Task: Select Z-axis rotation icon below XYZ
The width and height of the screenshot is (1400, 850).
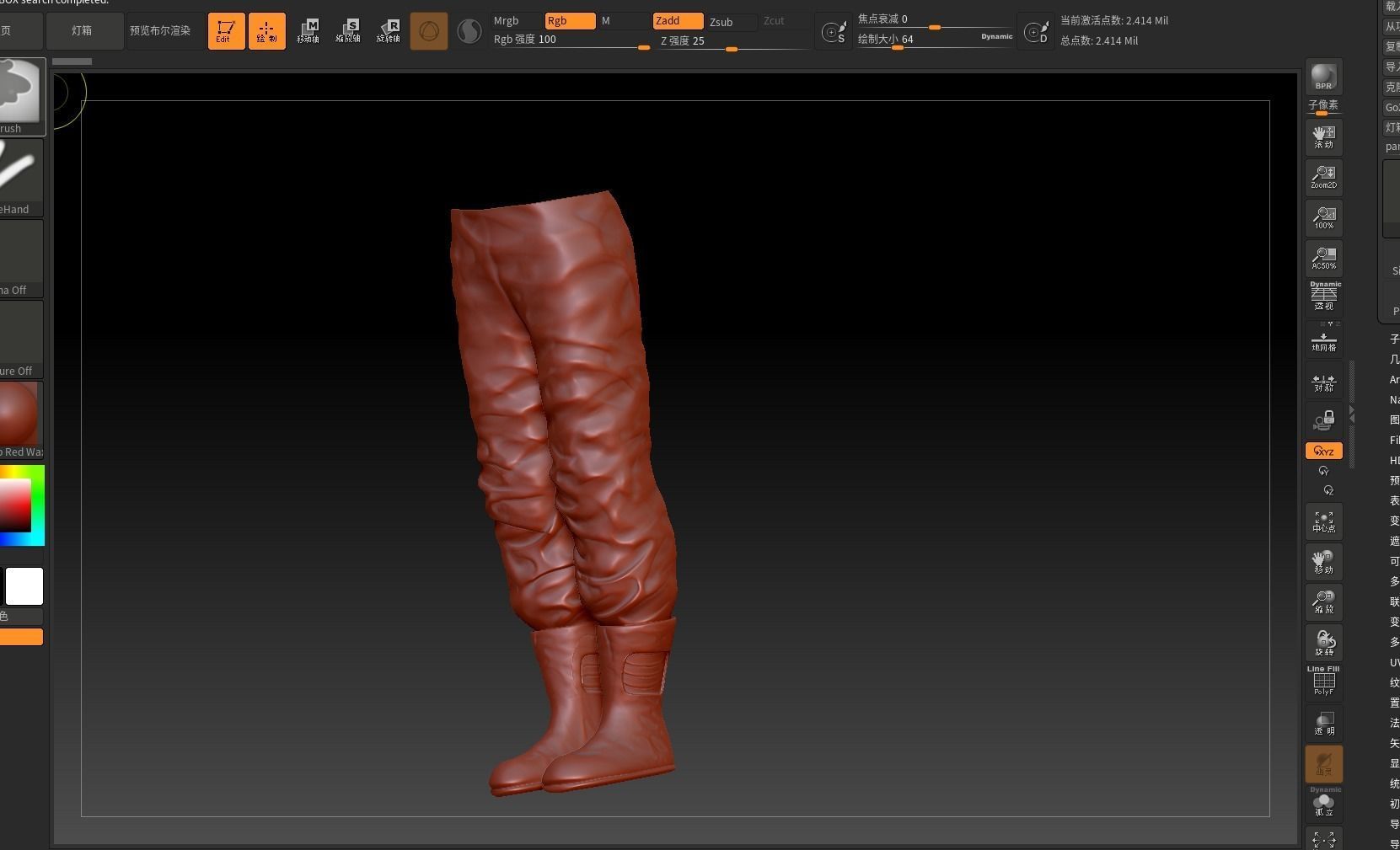Action: point(1328,490)
